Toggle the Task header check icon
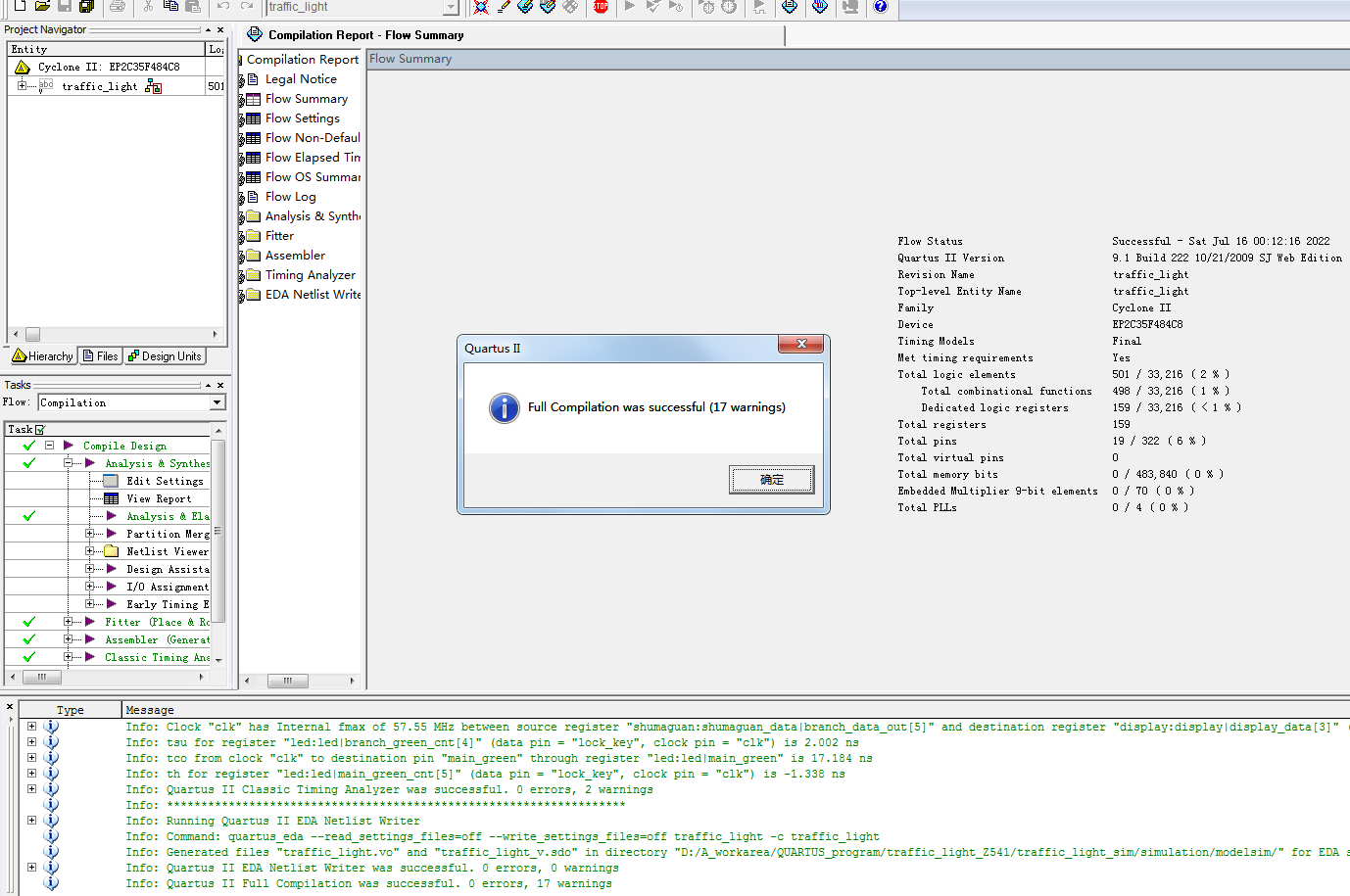Screen dimensions: 1350x896 pyautogui.click(x=40, y=429)
